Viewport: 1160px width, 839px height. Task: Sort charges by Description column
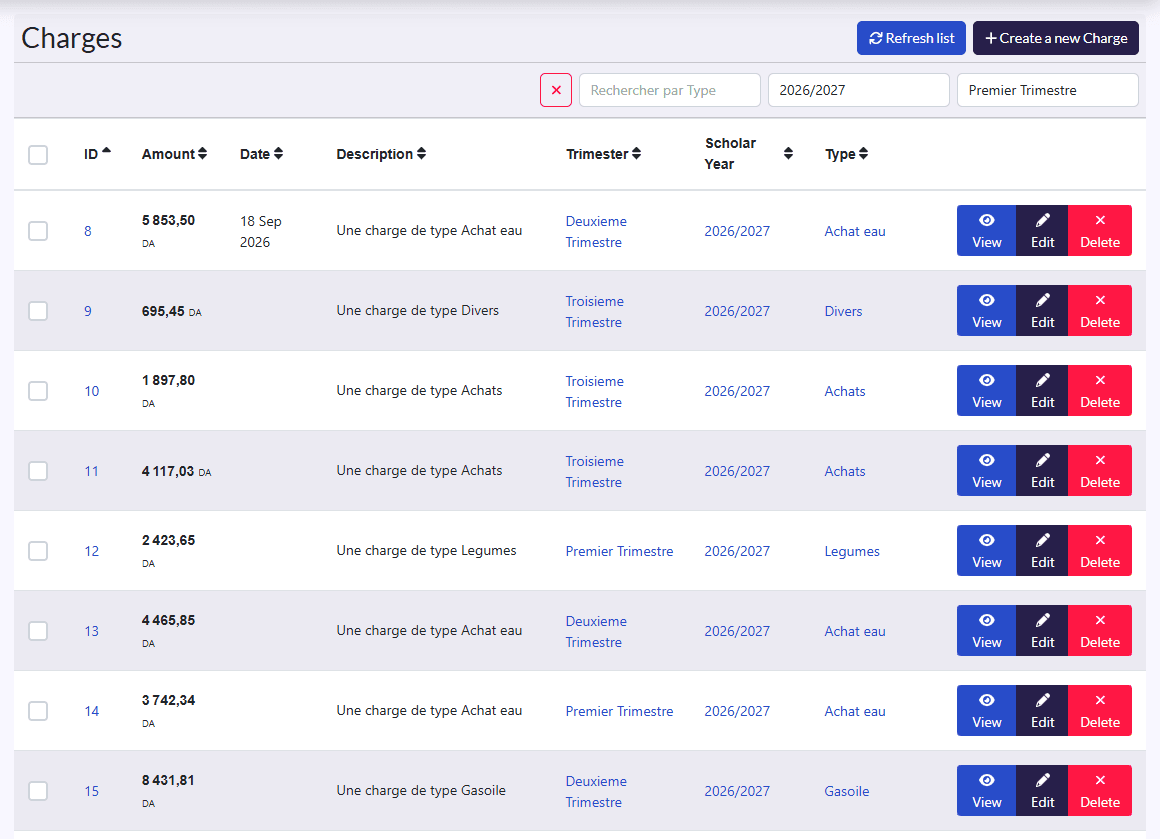[x=381, y=154]
